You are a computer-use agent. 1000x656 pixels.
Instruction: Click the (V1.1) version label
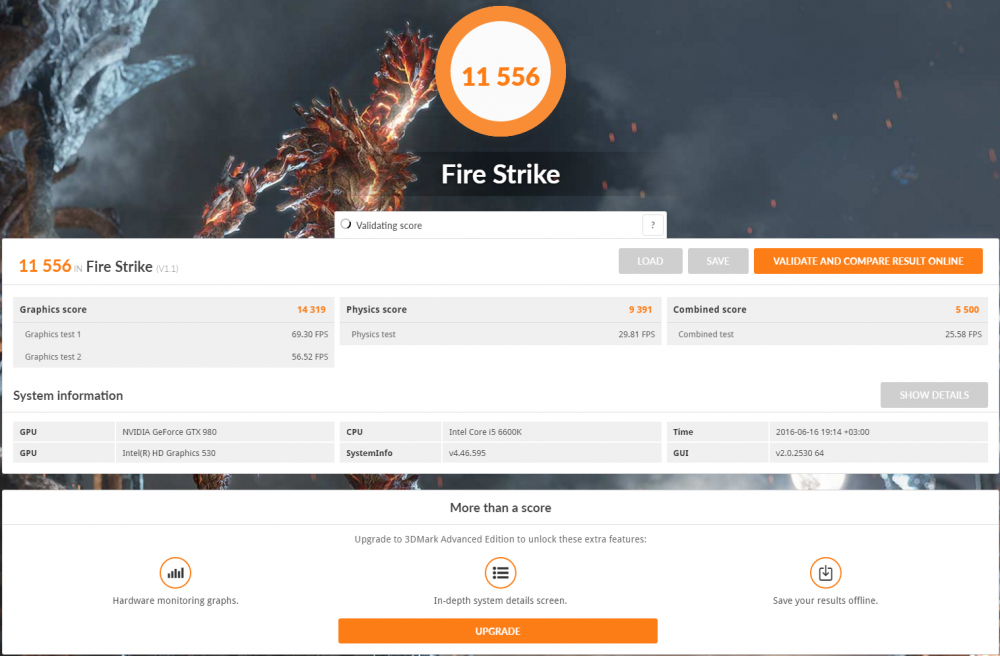[167, 269]
